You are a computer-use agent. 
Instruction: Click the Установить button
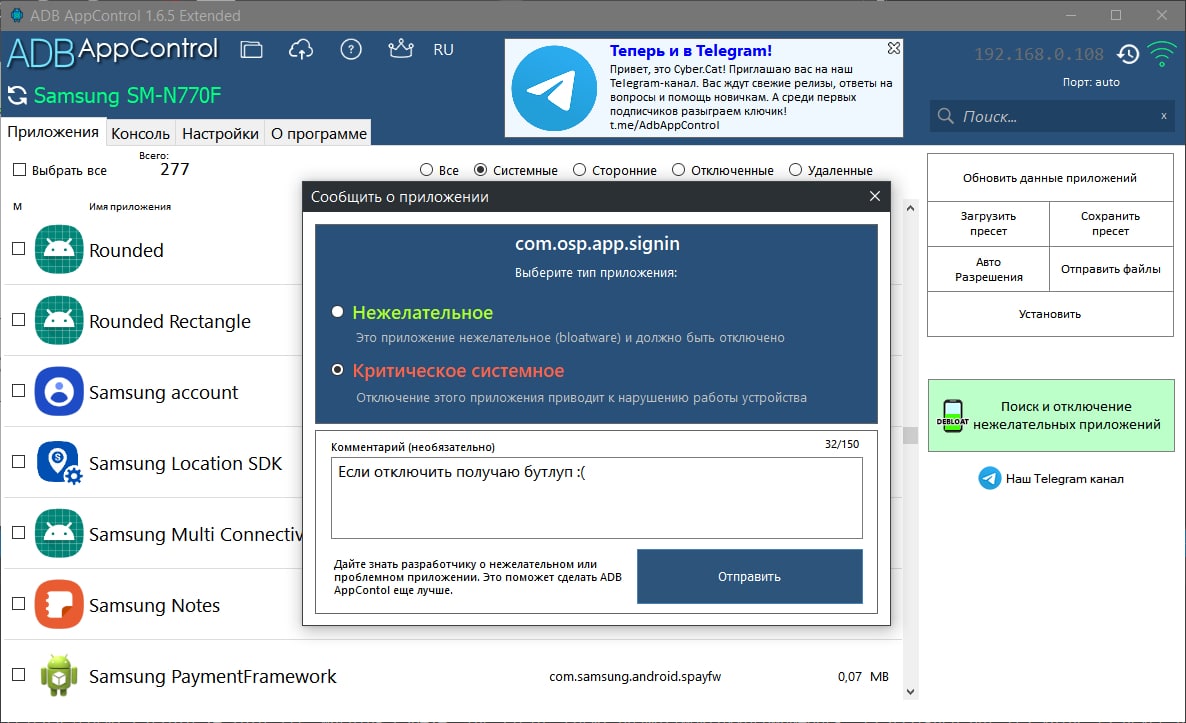point(1050,314)
